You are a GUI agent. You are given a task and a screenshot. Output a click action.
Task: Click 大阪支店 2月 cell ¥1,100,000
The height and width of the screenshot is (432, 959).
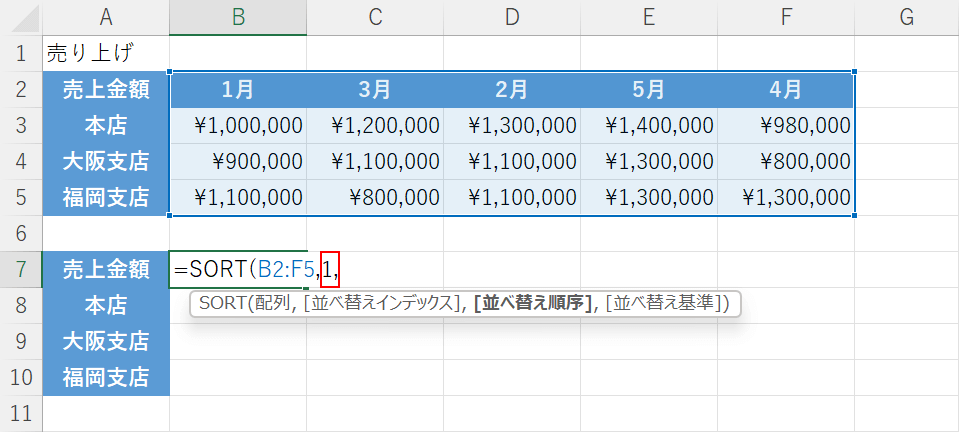pos(512,162)
